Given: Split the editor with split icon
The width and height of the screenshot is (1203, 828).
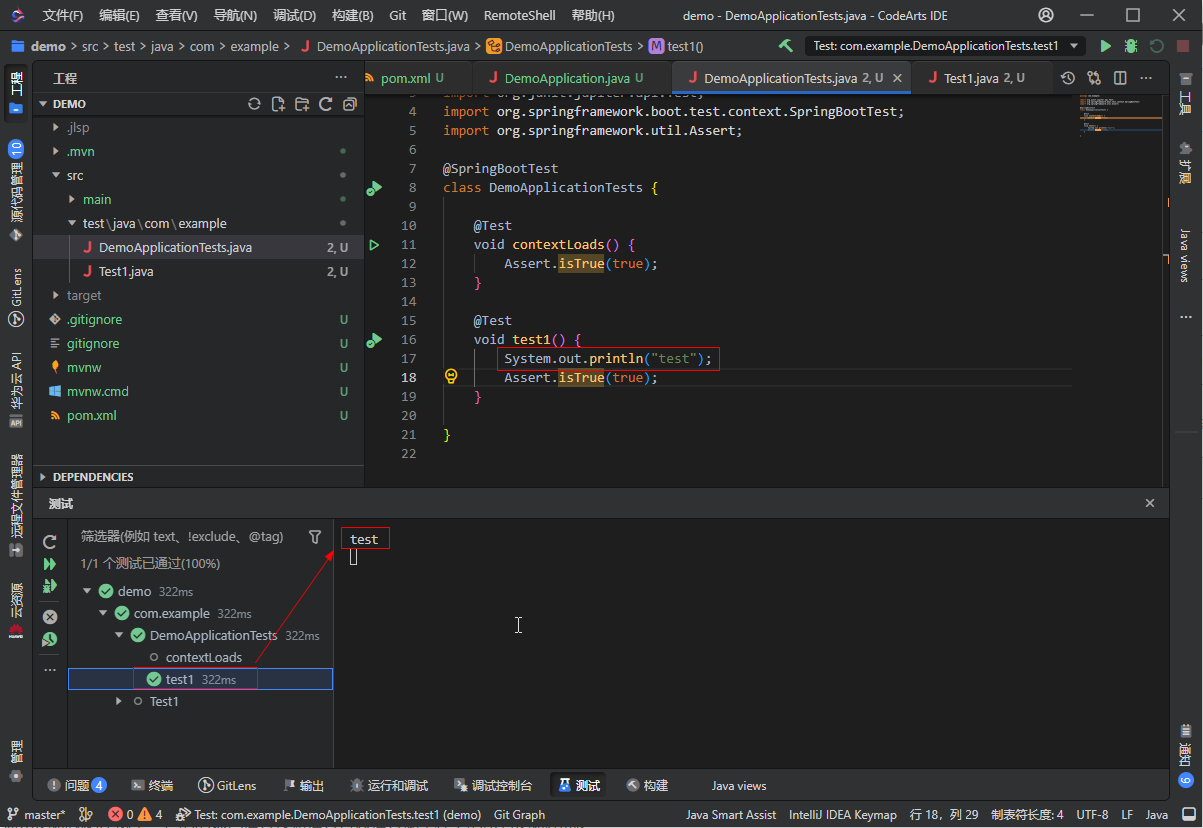Looking at the screenshot, I should (x=1120, y=78).
